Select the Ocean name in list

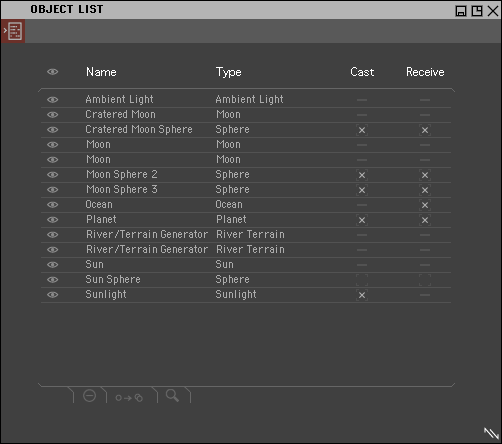point(99,204)
